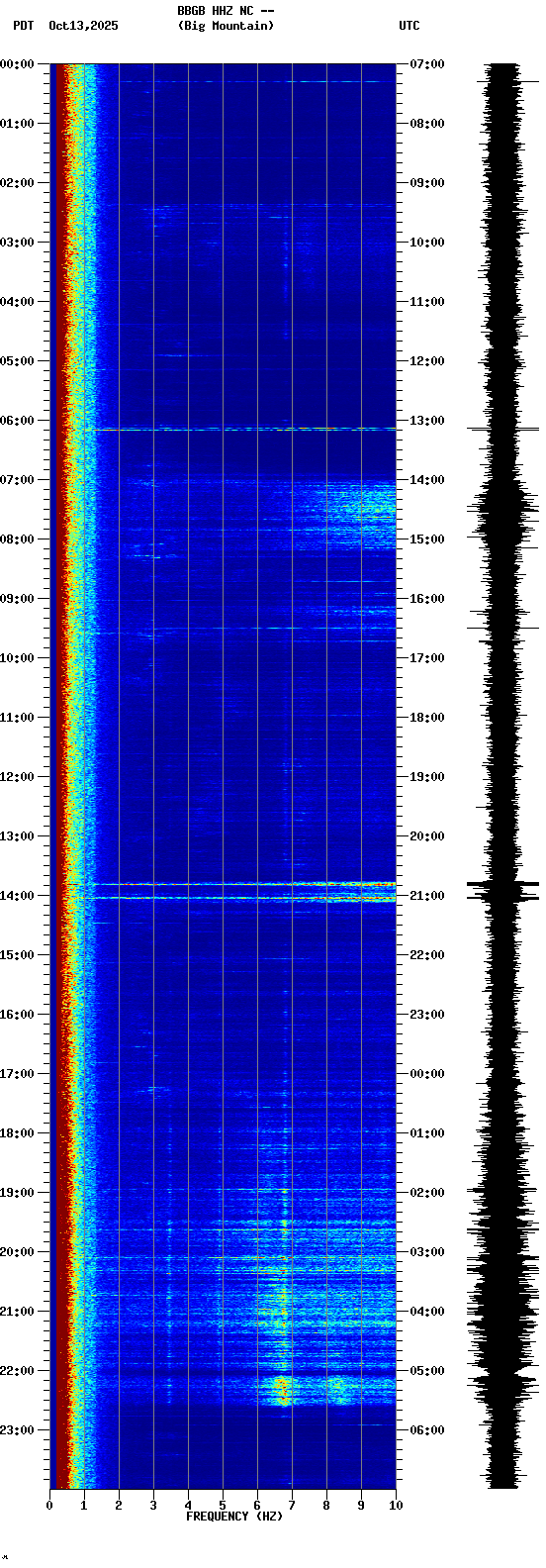Click the black seismogram waveform trace
Screen dimensions: 546x1568
pyautogui.click(x=503, y=776)
